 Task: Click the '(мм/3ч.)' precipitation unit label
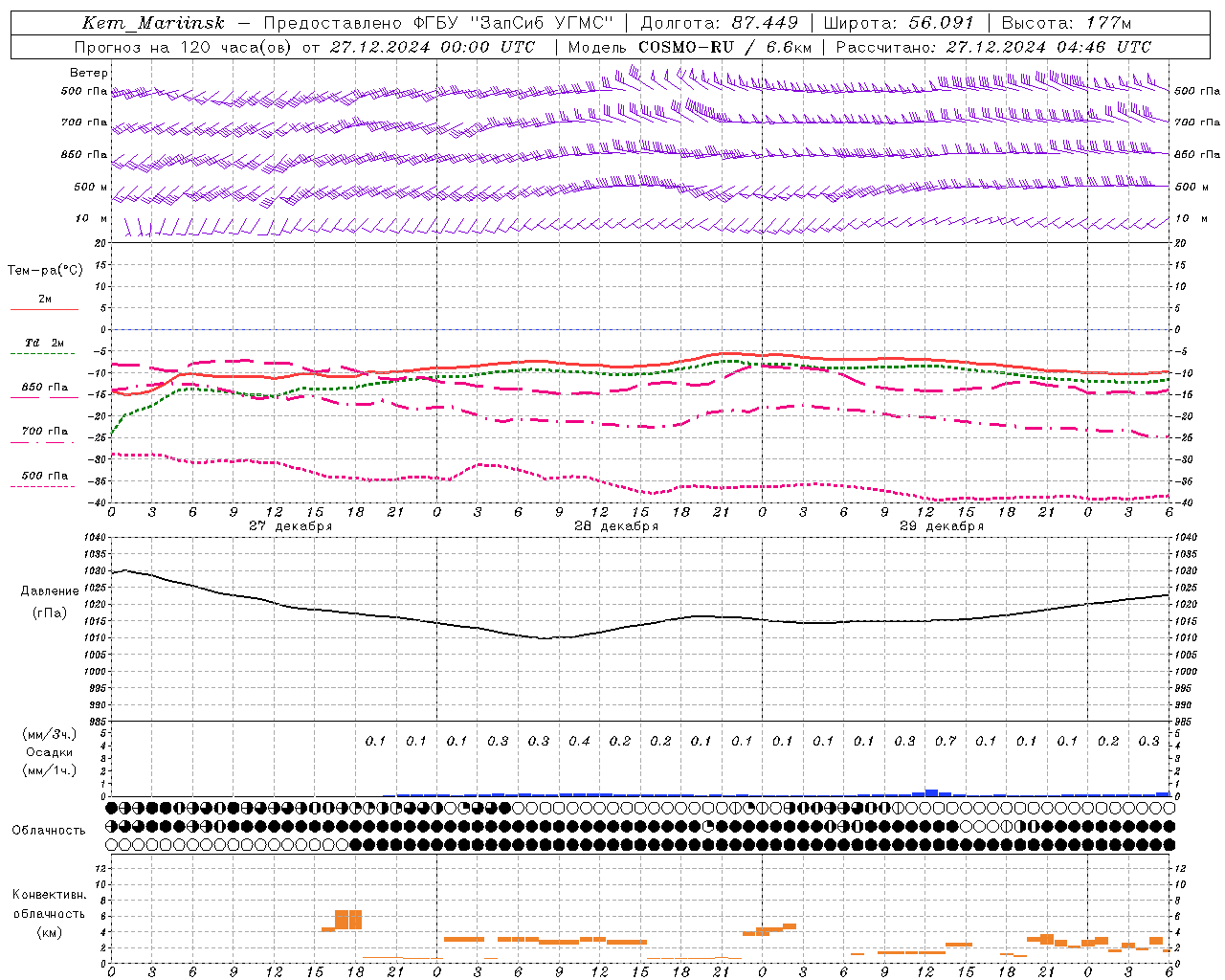click(x=50, y=734)
